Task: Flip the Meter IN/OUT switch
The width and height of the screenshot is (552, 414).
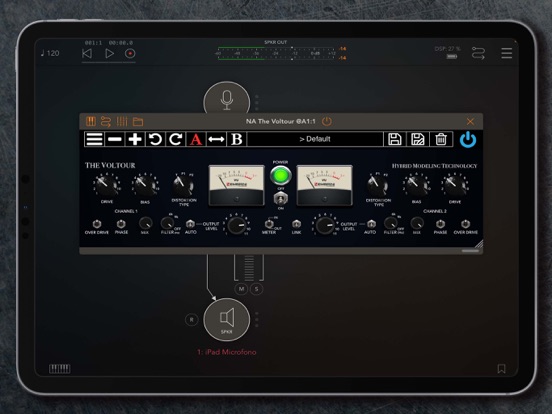Action: point(269,224)
